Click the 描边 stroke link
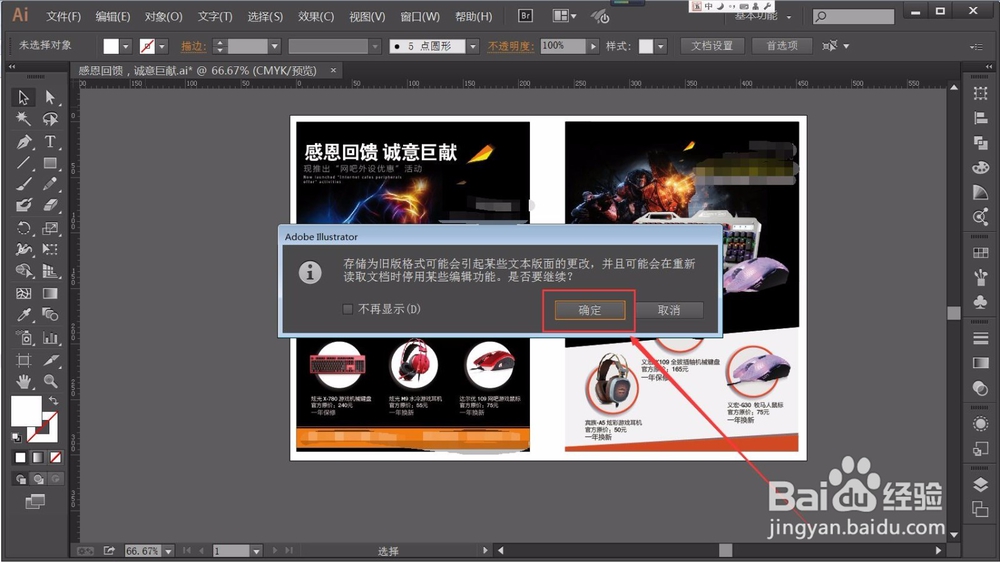The image size is (1000, 562). pyautogui.click(x=193, y=46)
